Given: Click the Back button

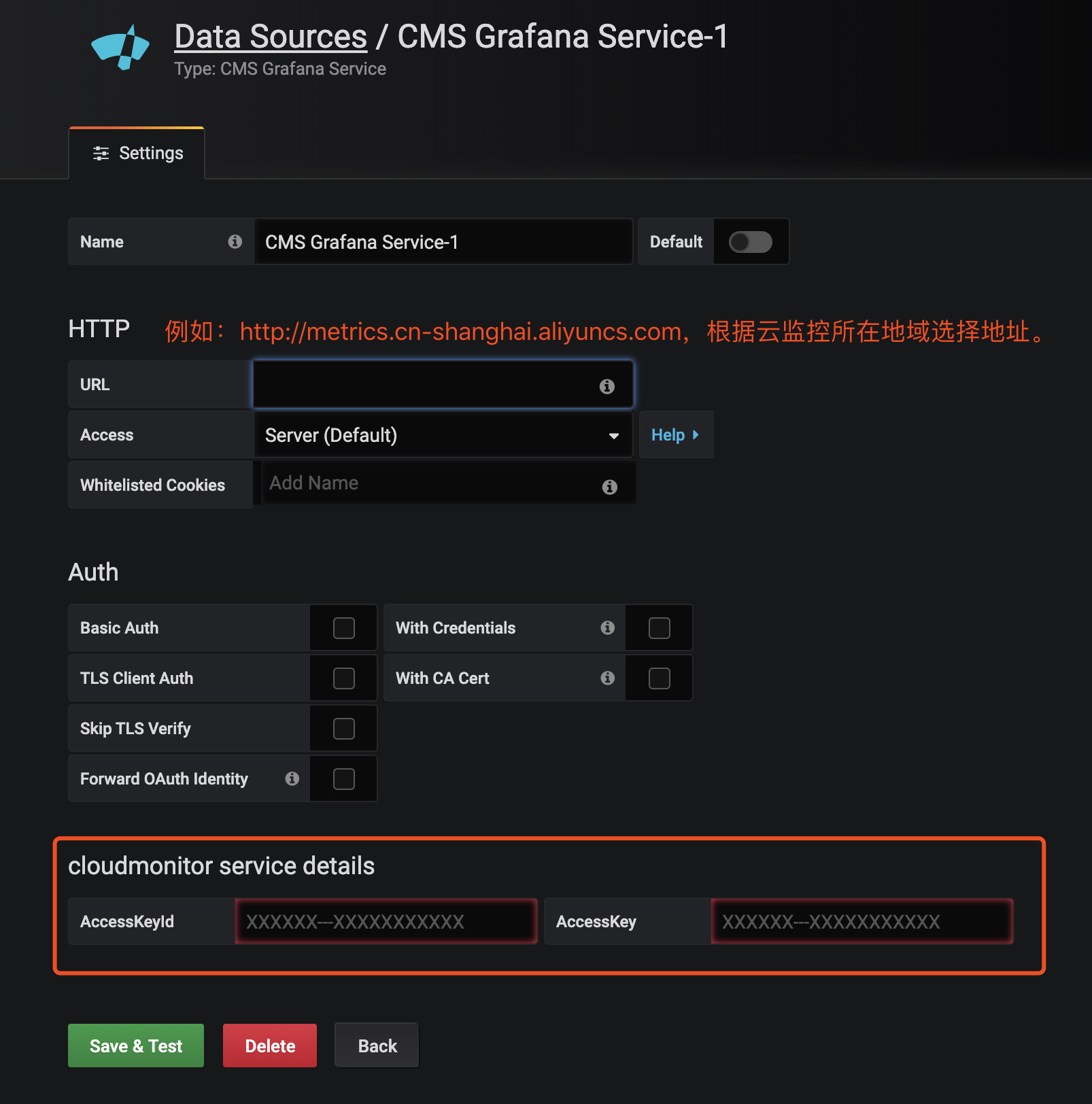Looking at the screenshot, I should tap(377, 1046).
